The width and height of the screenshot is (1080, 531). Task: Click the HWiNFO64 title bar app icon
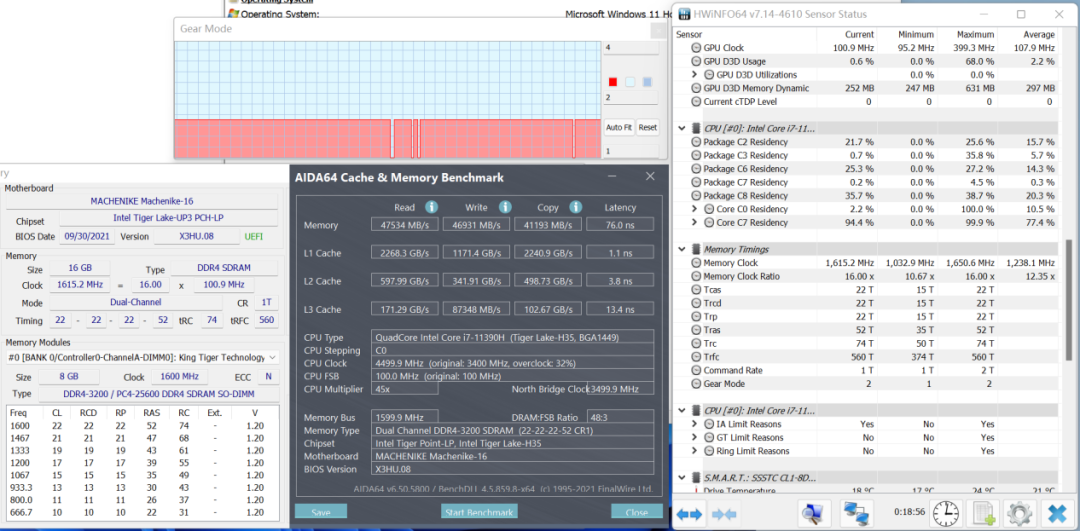pyautogui.click(x=684, y=14)
